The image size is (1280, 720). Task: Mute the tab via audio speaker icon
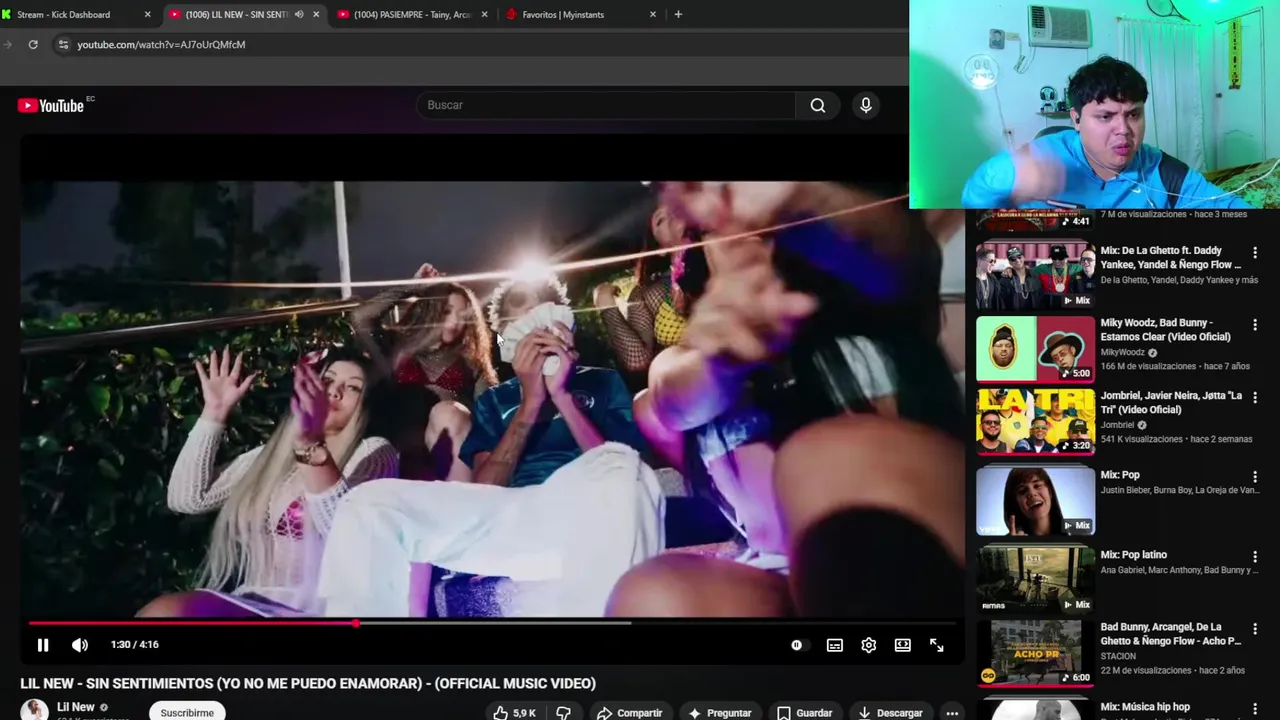click(x=299, y=14)
